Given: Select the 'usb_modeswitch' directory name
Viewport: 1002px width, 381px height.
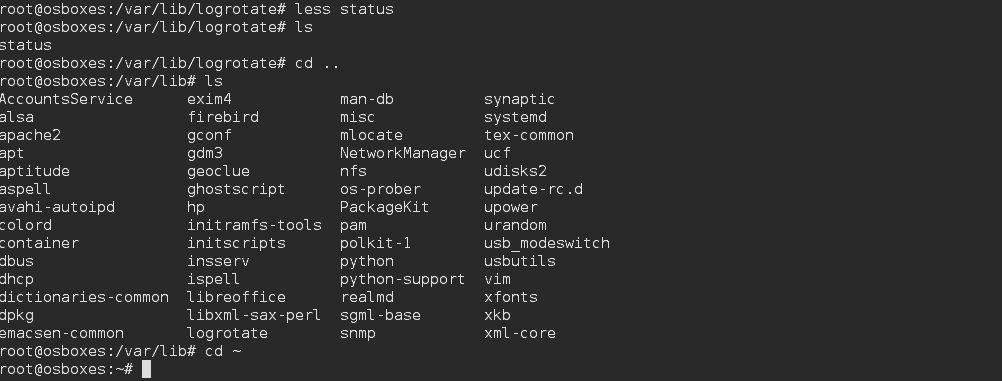Looking at the screenshot, I should pyautogui.click(x=547, y=243).
